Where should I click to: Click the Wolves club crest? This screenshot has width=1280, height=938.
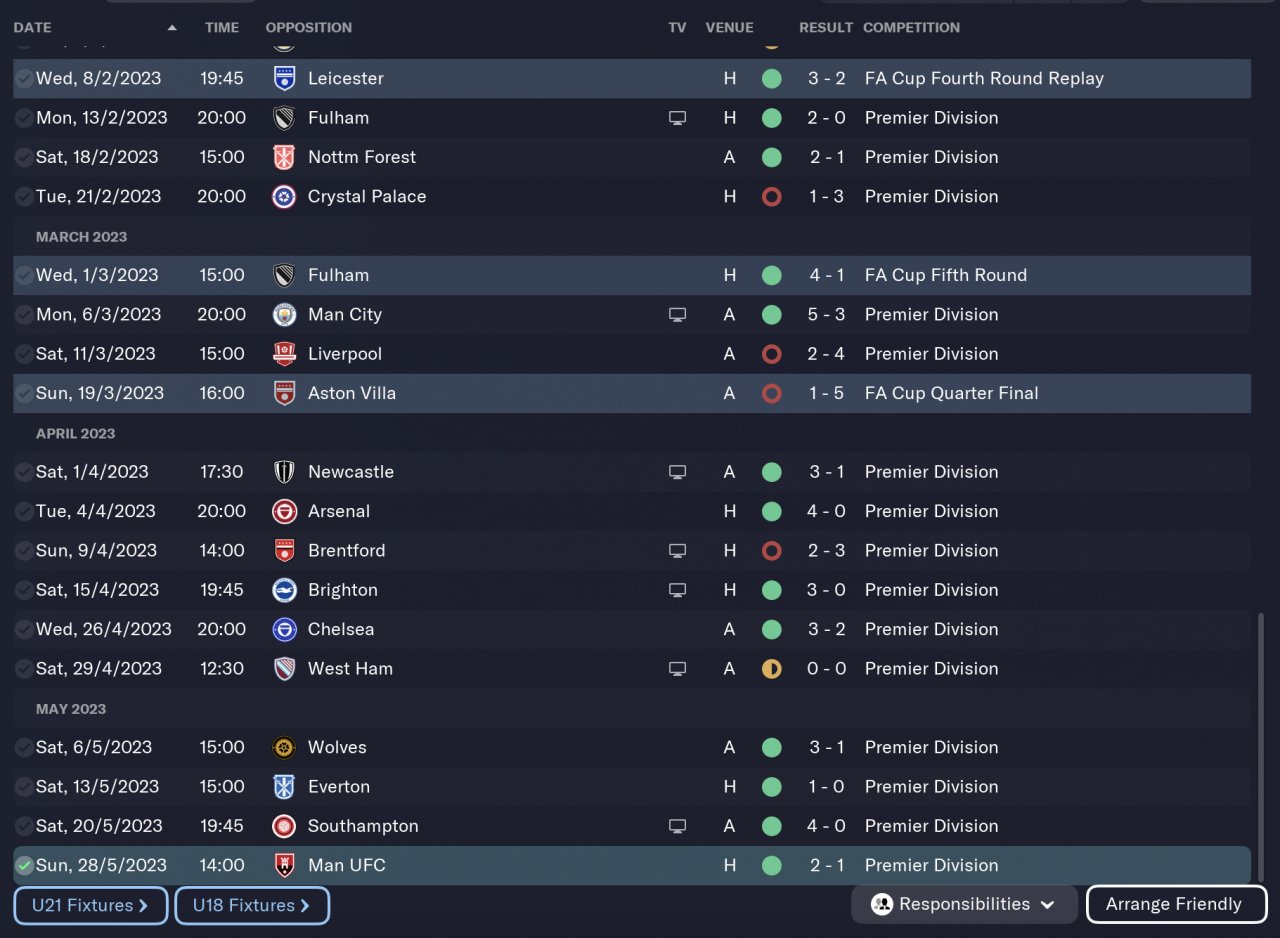click(284, 747)
